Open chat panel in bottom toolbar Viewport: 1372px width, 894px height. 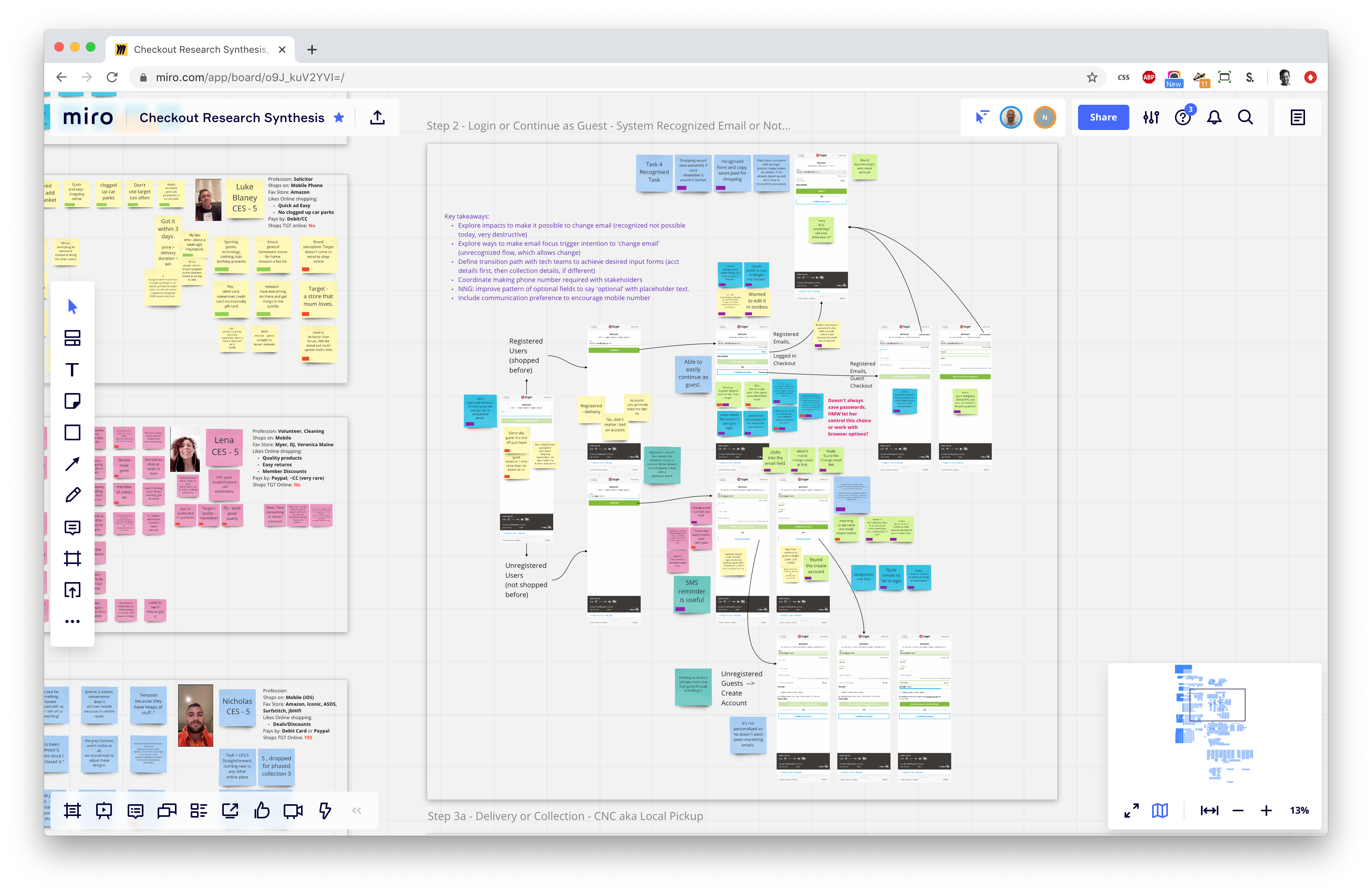click(167, 811)
